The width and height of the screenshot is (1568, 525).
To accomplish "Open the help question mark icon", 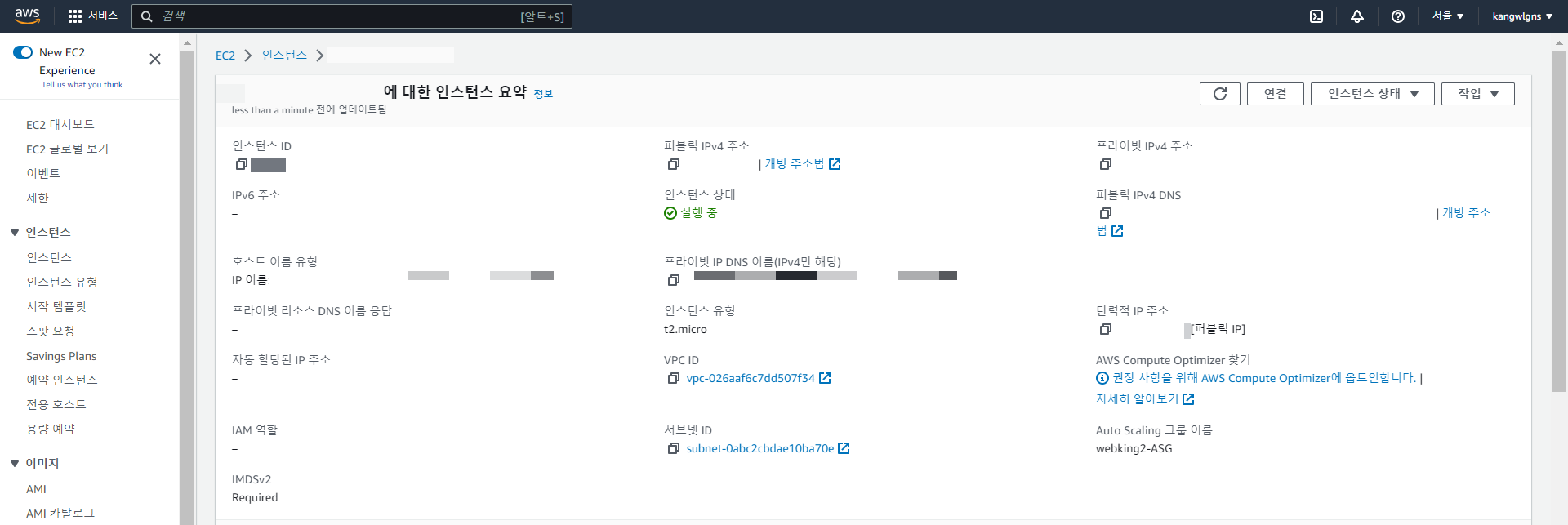I will [x=1398, y=16].
